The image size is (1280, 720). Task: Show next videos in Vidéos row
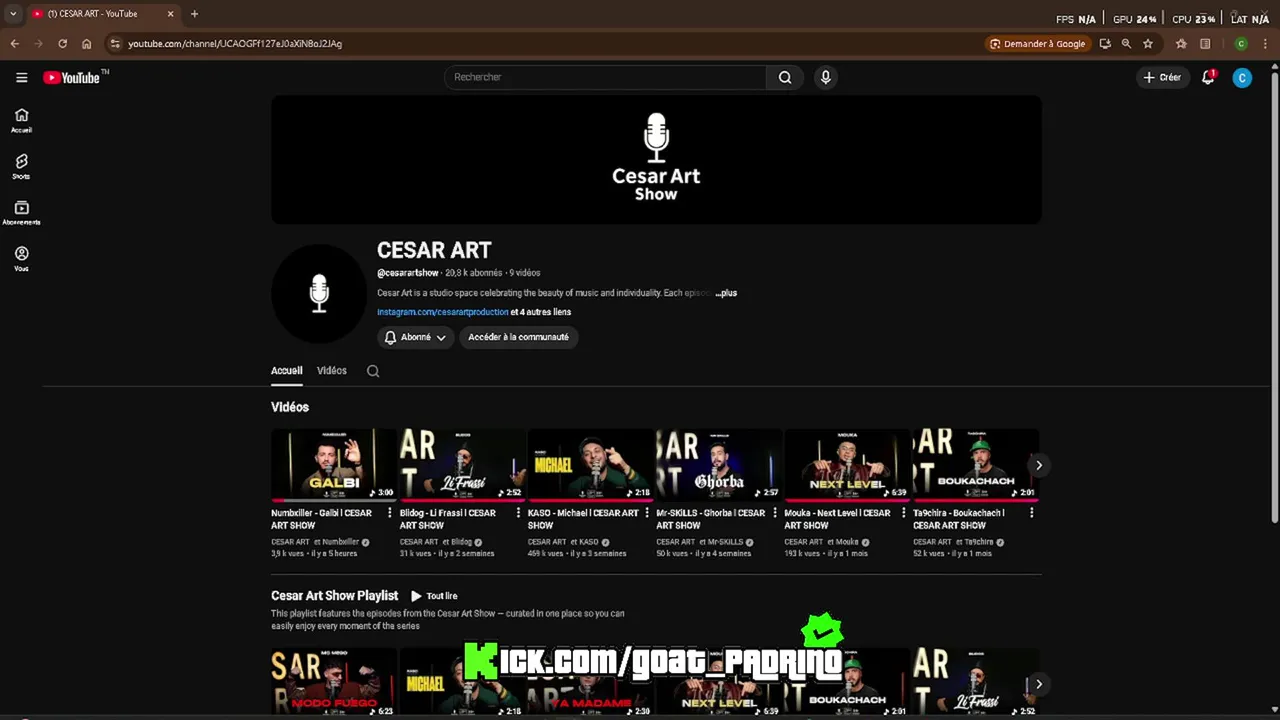1039,465
